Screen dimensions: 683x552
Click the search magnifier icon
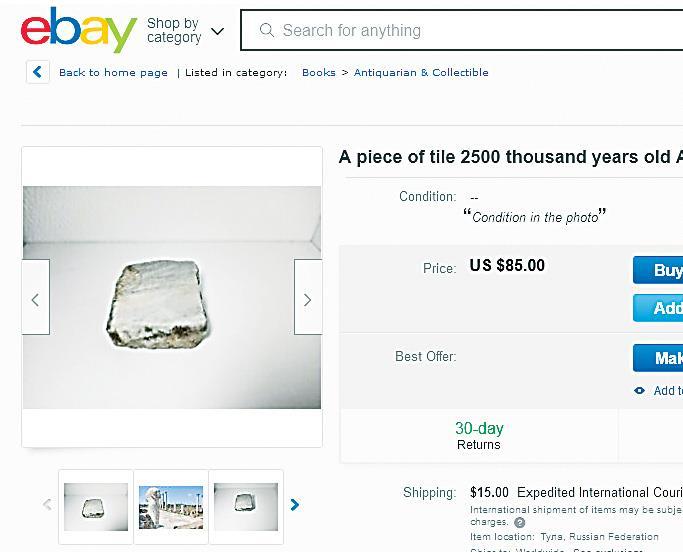pyautogui.click(x=266, y=31)
